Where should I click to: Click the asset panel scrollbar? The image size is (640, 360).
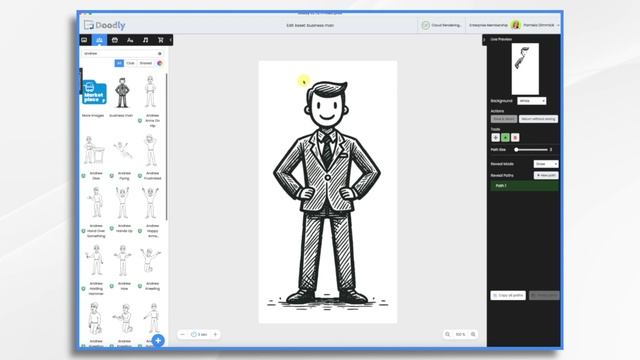(x=167, y=147)
